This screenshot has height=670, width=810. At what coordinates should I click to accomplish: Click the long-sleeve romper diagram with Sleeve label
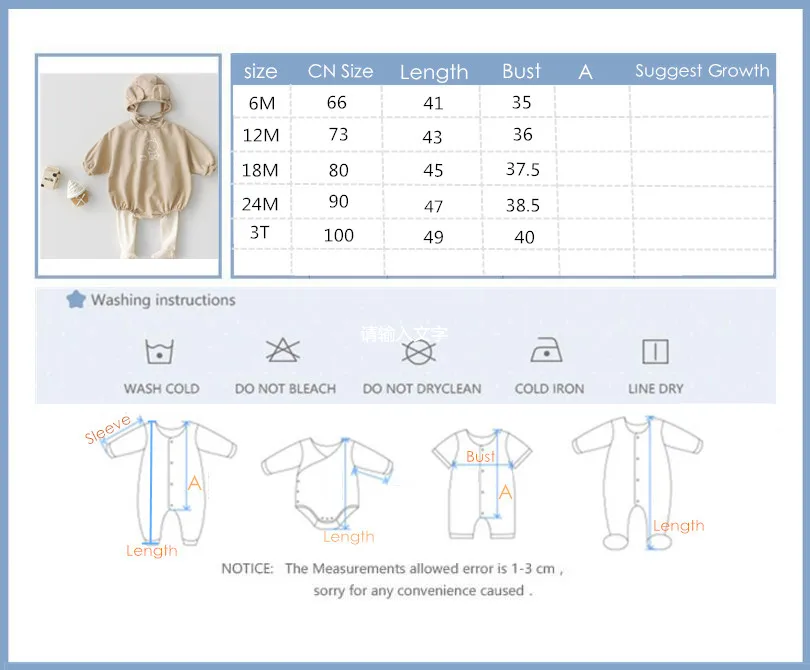168,483
